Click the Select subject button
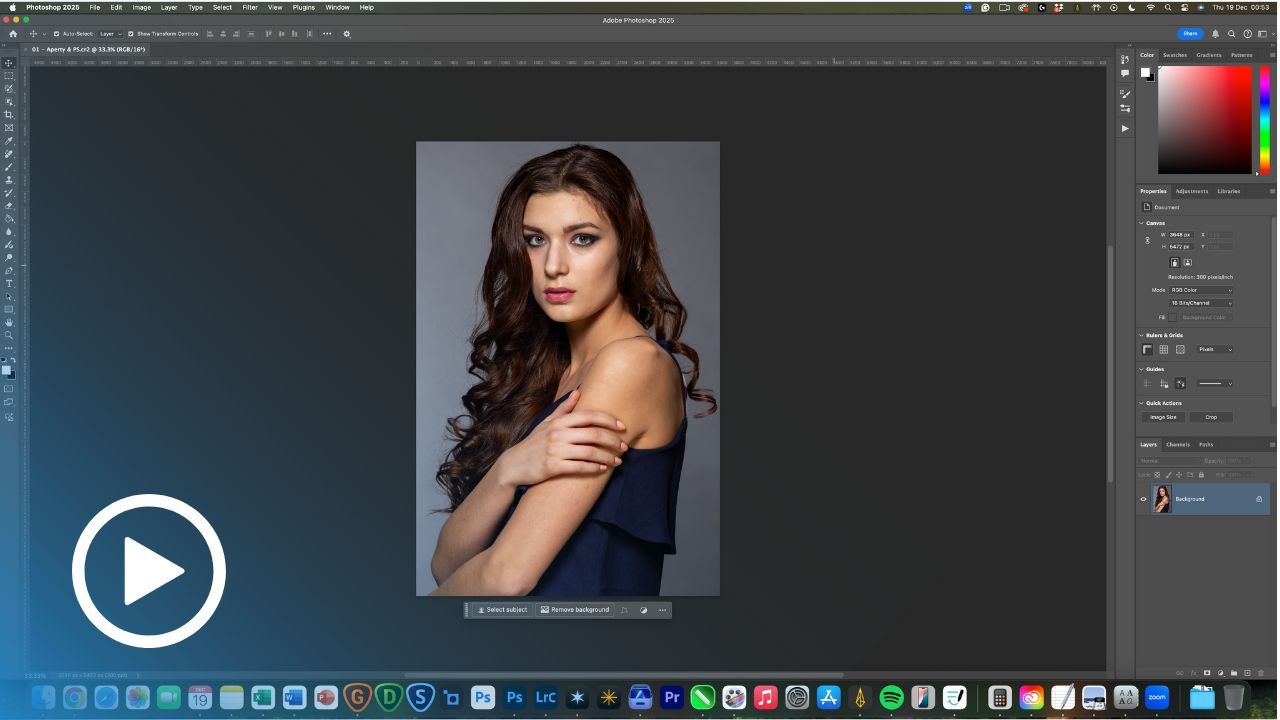This screenshot has width=1280, height=720. coord(502,610)
